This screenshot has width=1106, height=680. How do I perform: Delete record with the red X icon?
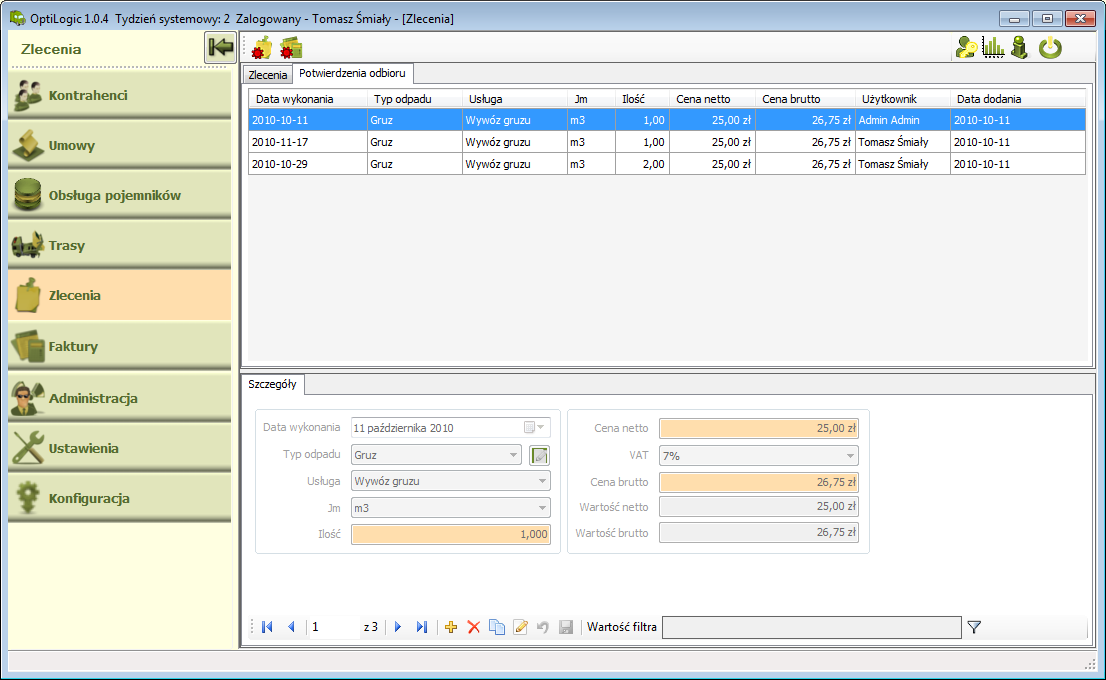pyautogui.click(x=474, y=626)
